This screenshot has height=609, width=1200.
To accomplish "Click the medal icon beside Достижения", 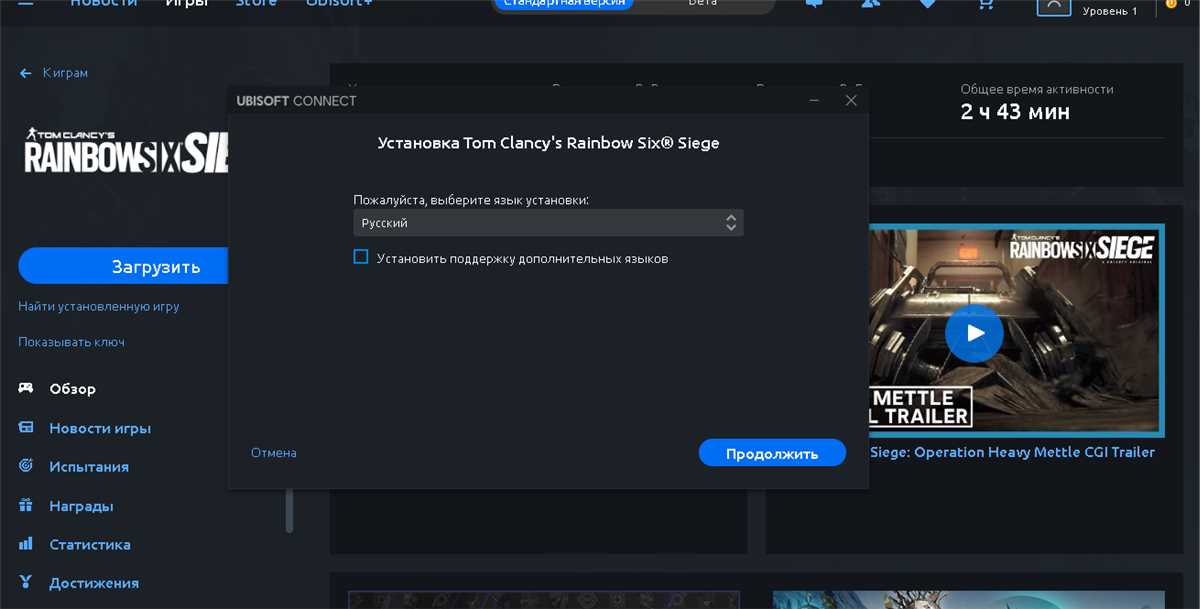I will coord(25,582).
